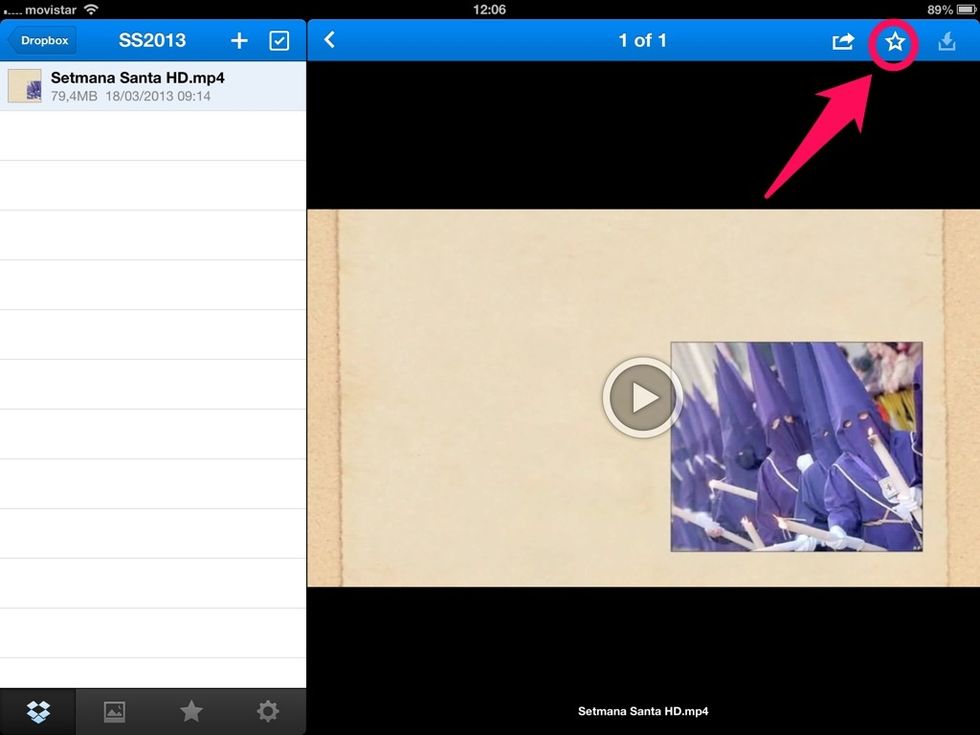The image size is (980, 735).
Task: Tap the star Favorite icon in top toolbar
Action: (894, 41)
